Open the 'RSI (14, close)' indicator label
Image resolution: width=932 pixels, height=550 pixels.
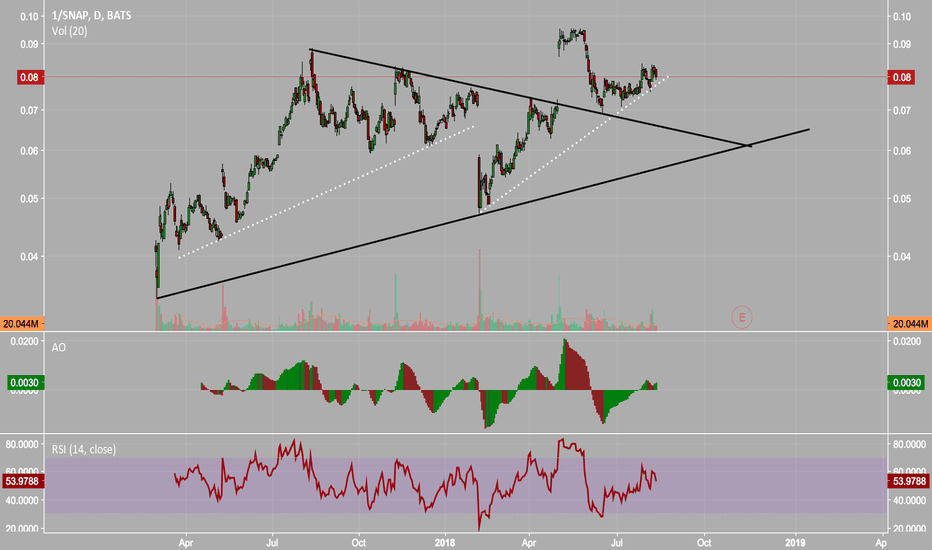click(84, 450)
